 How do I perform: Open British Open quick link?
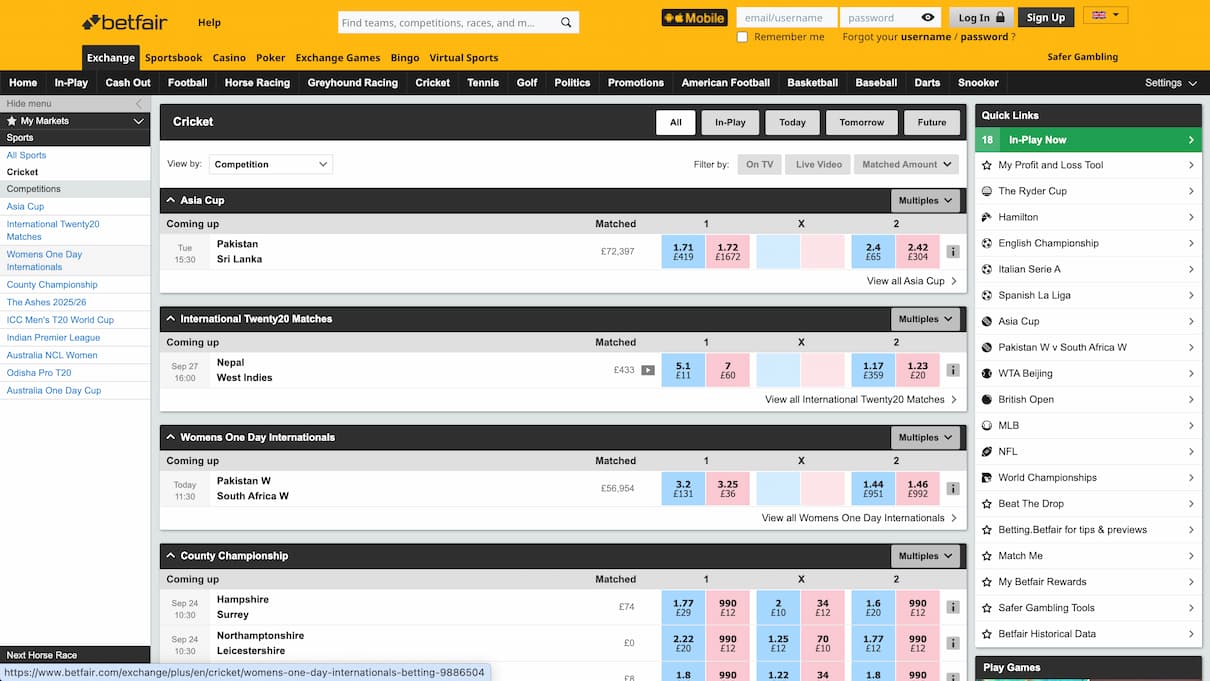[x=1088, y=399]
